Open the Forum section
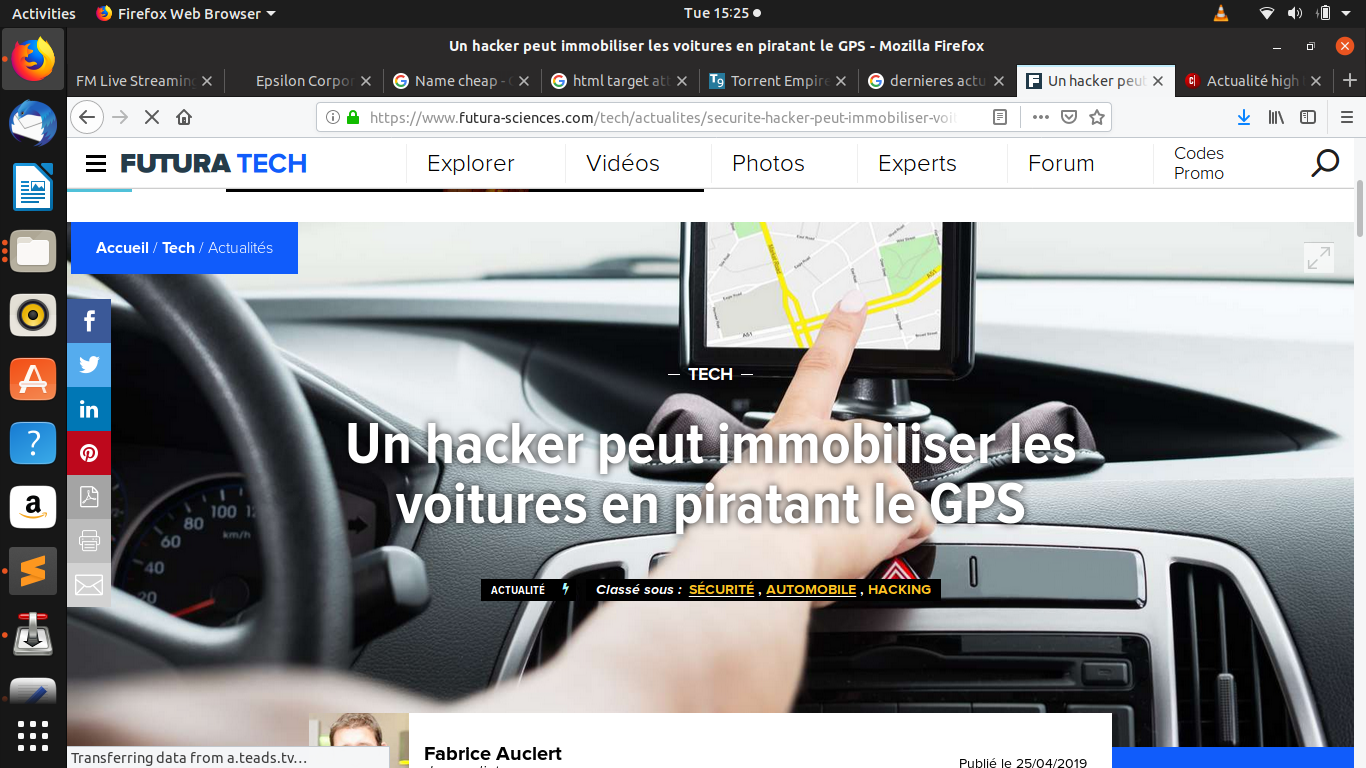Viewport: 1366px width, 768px height. click(x=1061, y=163)
